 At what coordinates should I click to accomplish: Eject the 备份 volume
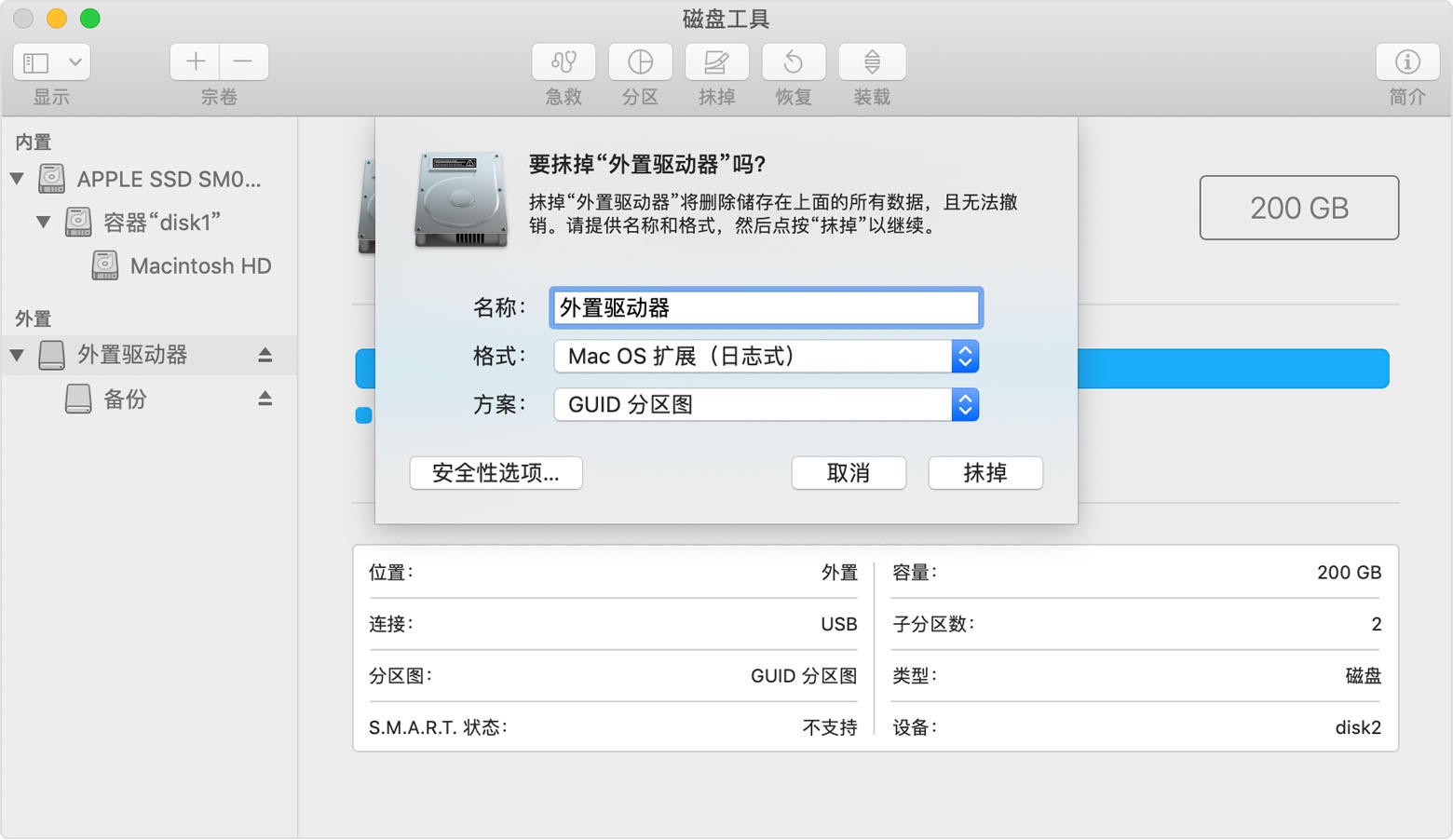click(265, 399)
